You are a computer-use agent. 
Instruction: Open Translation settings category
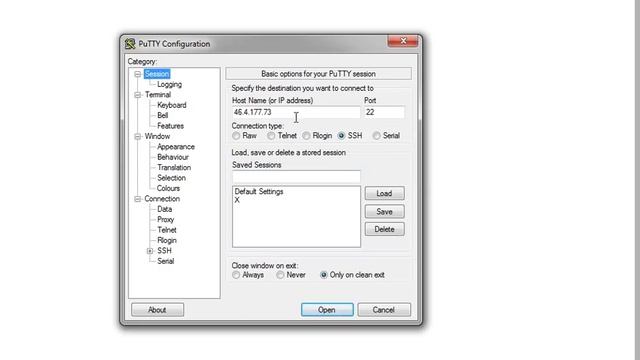[174, 168]
